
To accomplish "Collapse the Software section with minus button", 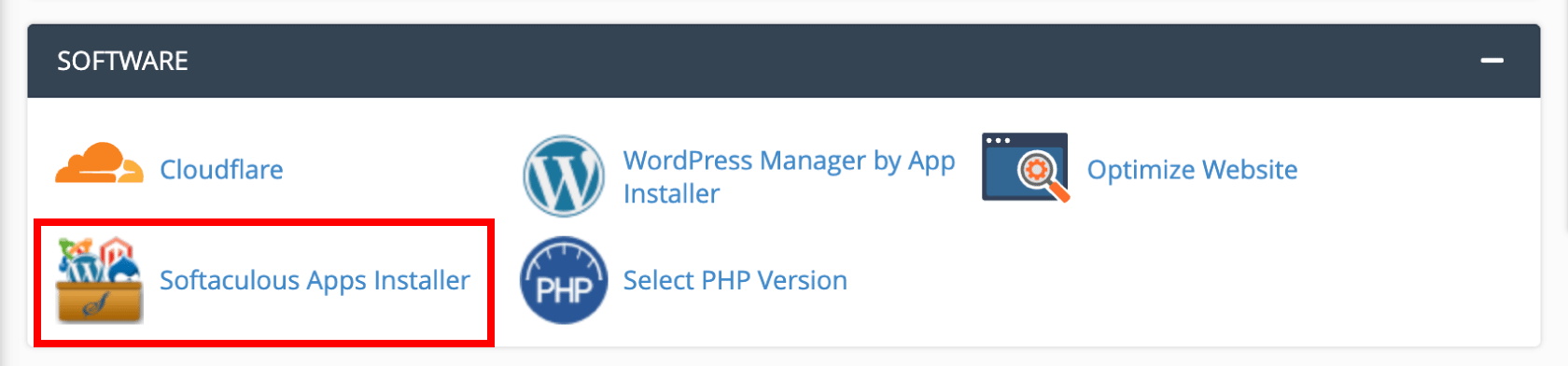I will pyautogui.click(x=1491, y=61).
